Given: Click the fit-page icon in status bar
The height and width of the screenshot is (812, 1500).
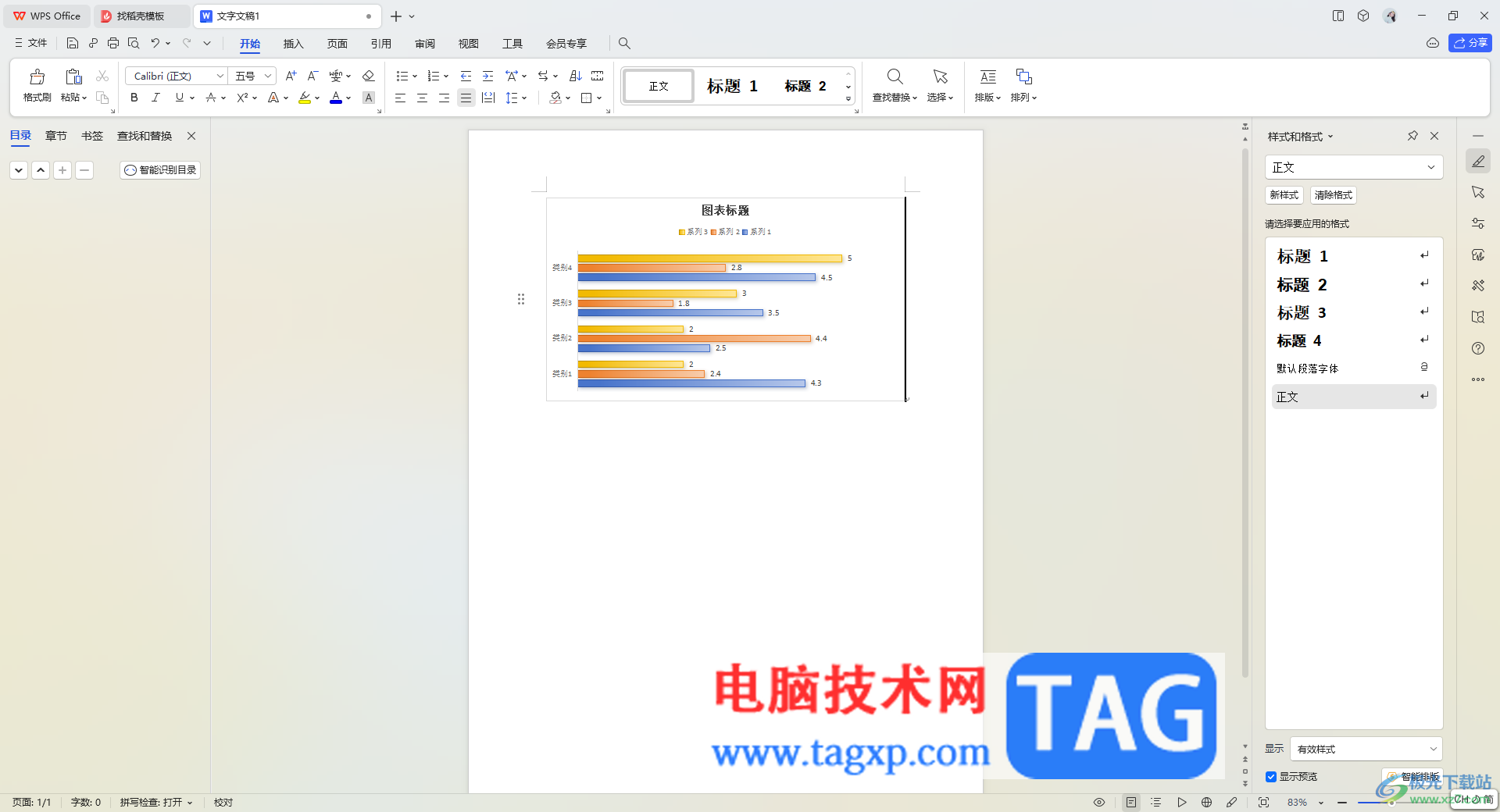Looking at the screenshot, I should click(1263, 802).
